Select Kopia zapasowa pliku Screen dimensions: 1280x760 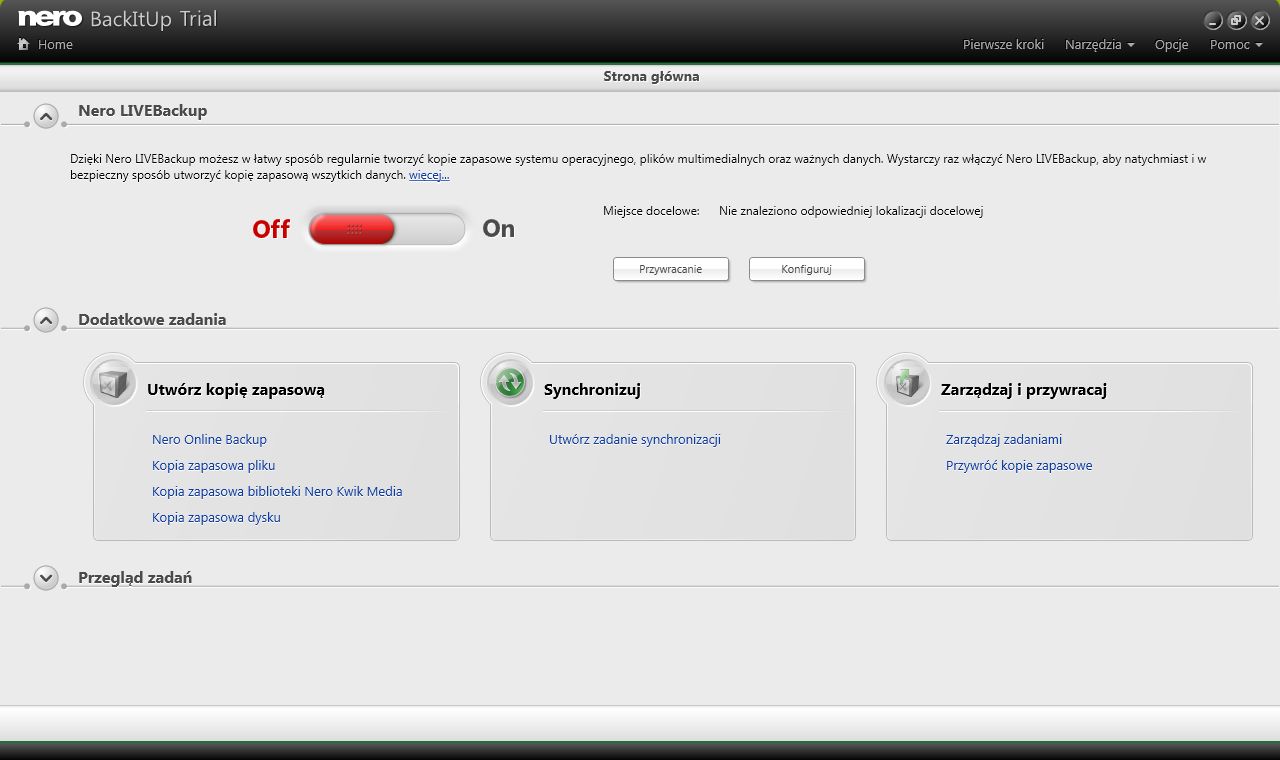(213, 465)
